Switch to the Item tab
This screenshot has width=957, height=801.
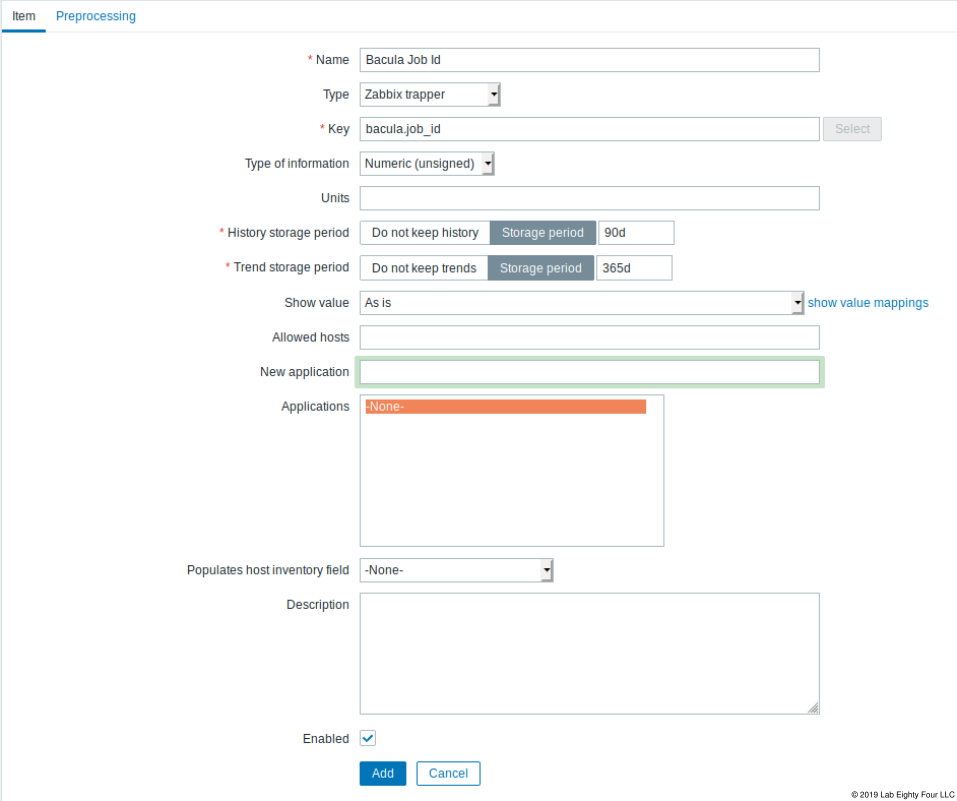pos(23,16)
